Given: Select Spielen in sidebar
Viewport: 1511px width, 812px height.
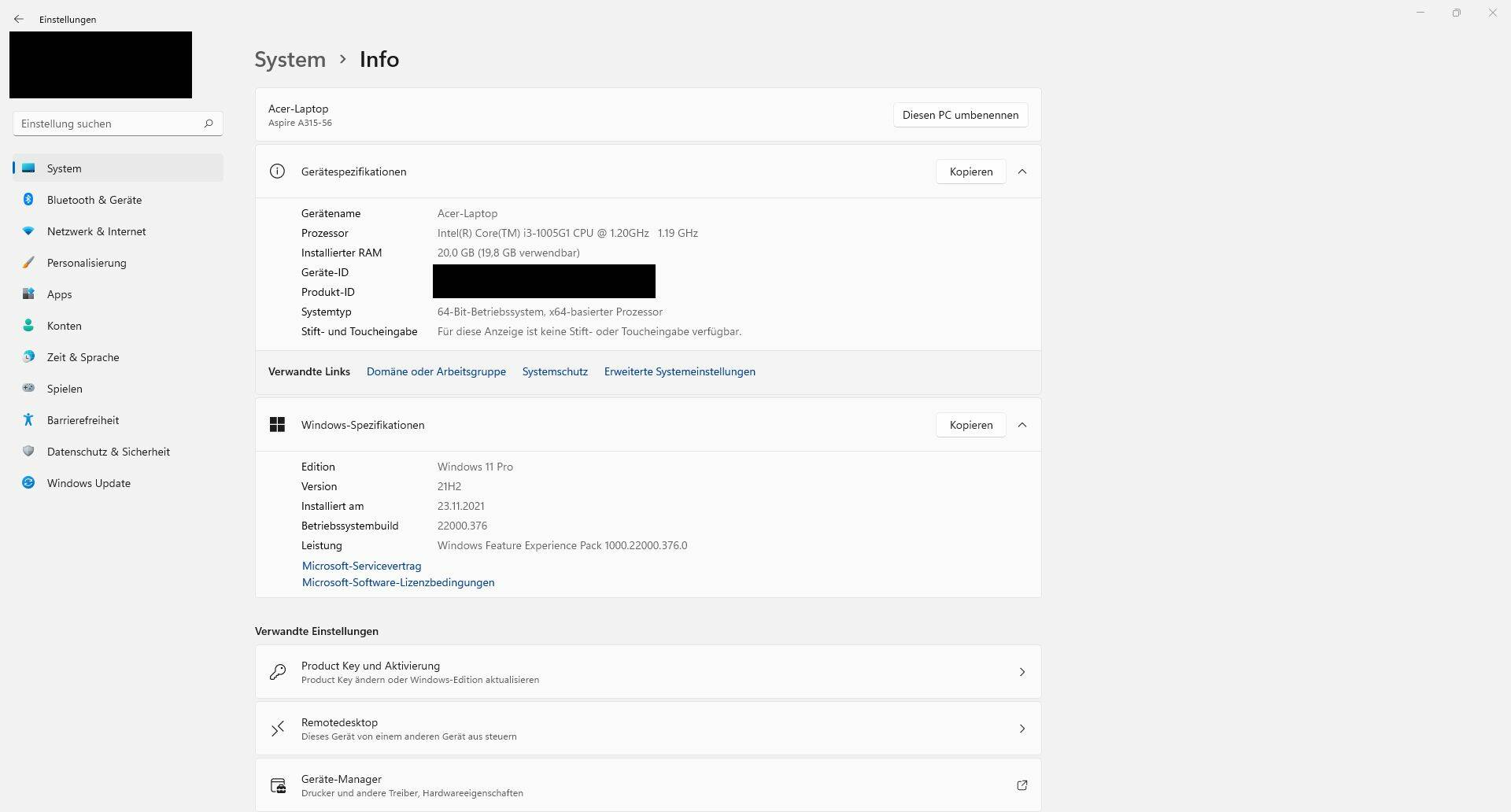Looking at the screenshot, I should click(118, 389).
